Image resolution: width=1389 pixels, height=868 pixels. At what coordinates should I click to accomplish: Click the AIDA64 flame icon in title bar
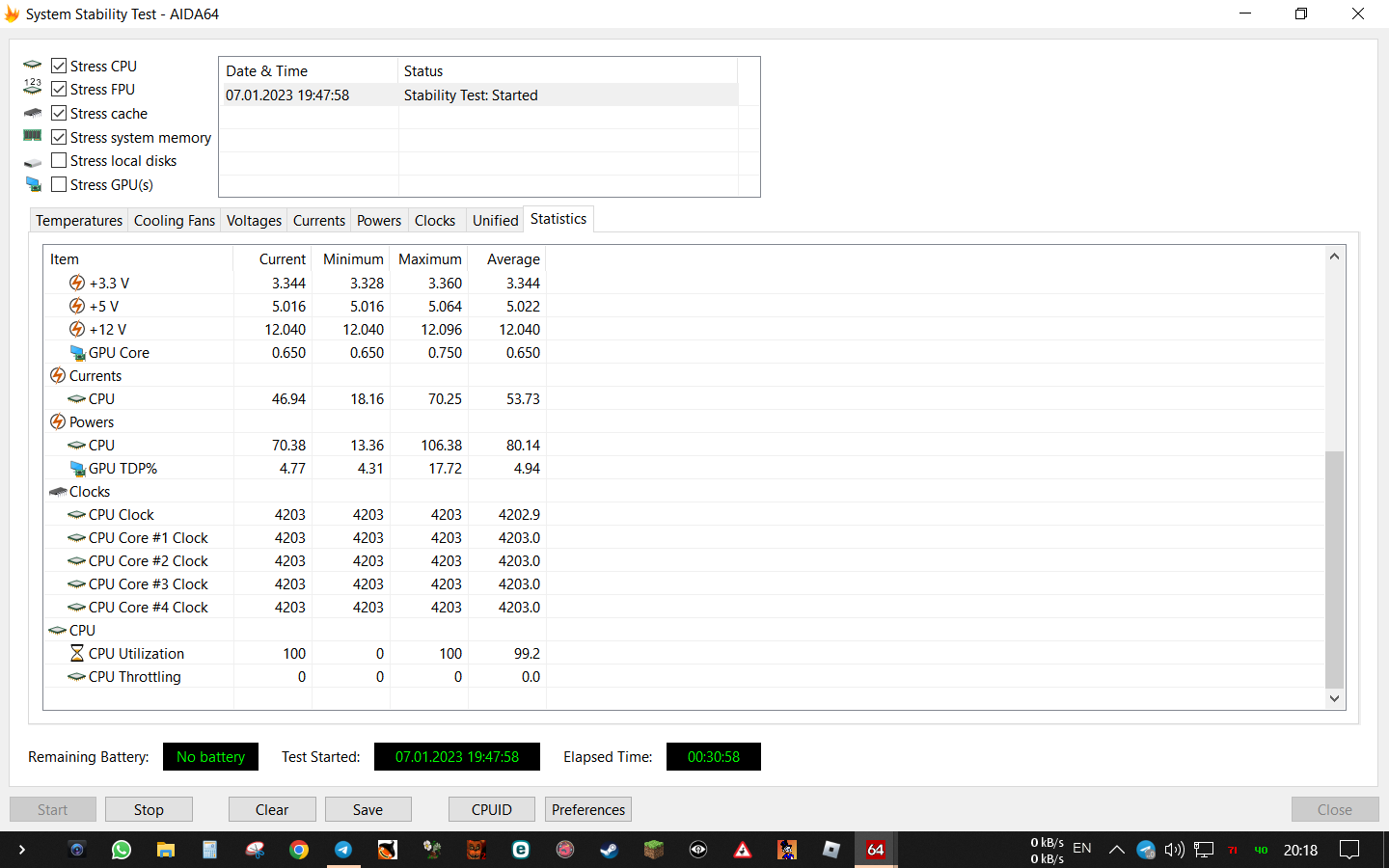[12, 14]
